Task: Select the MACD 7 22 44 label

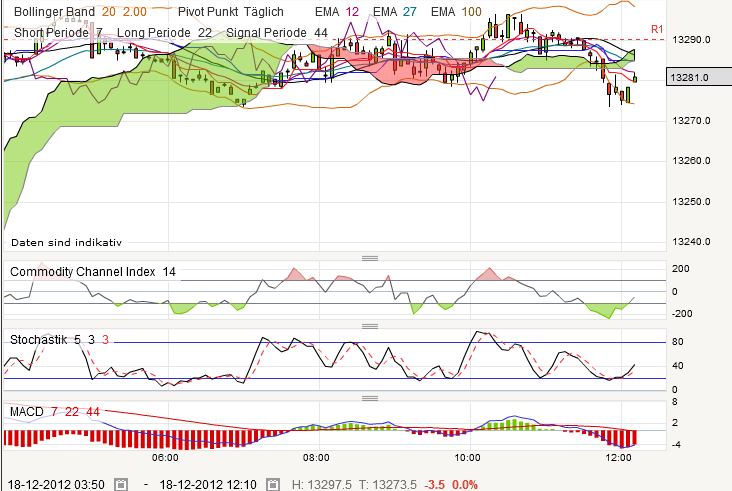Action: (x=55, y=412)
